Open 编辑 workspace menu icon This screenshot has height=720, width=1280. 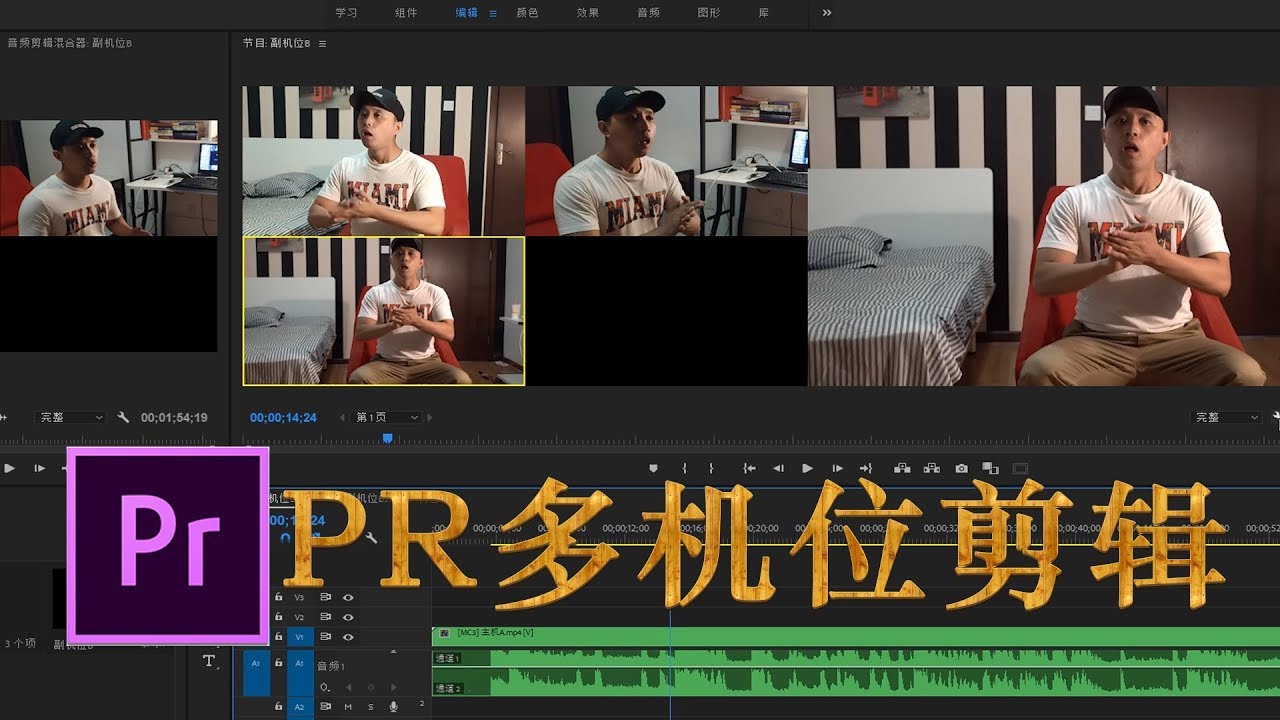pyautogui.click(x=493, y=13)
